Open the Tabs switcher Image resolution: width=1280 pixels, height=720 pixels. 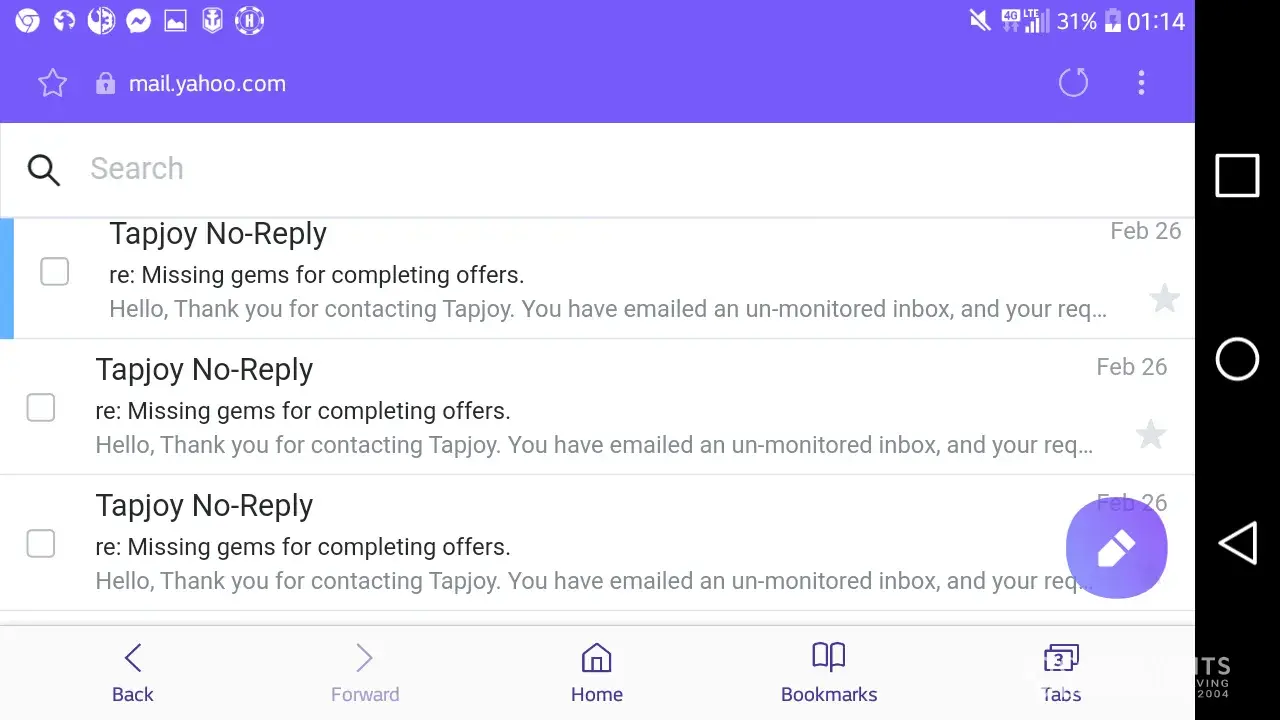[x=1061, y=673]
